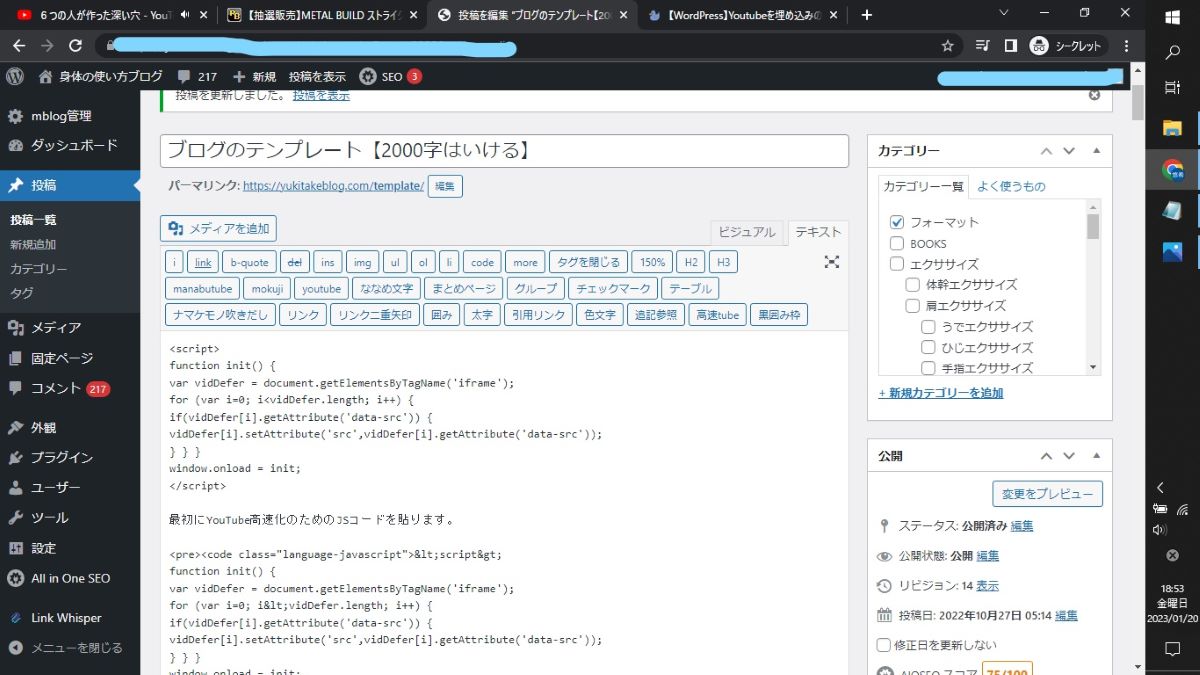The width and height of the screenshot is (1200, 675).
Task: Check the BOOKS category
Action: 897,243
